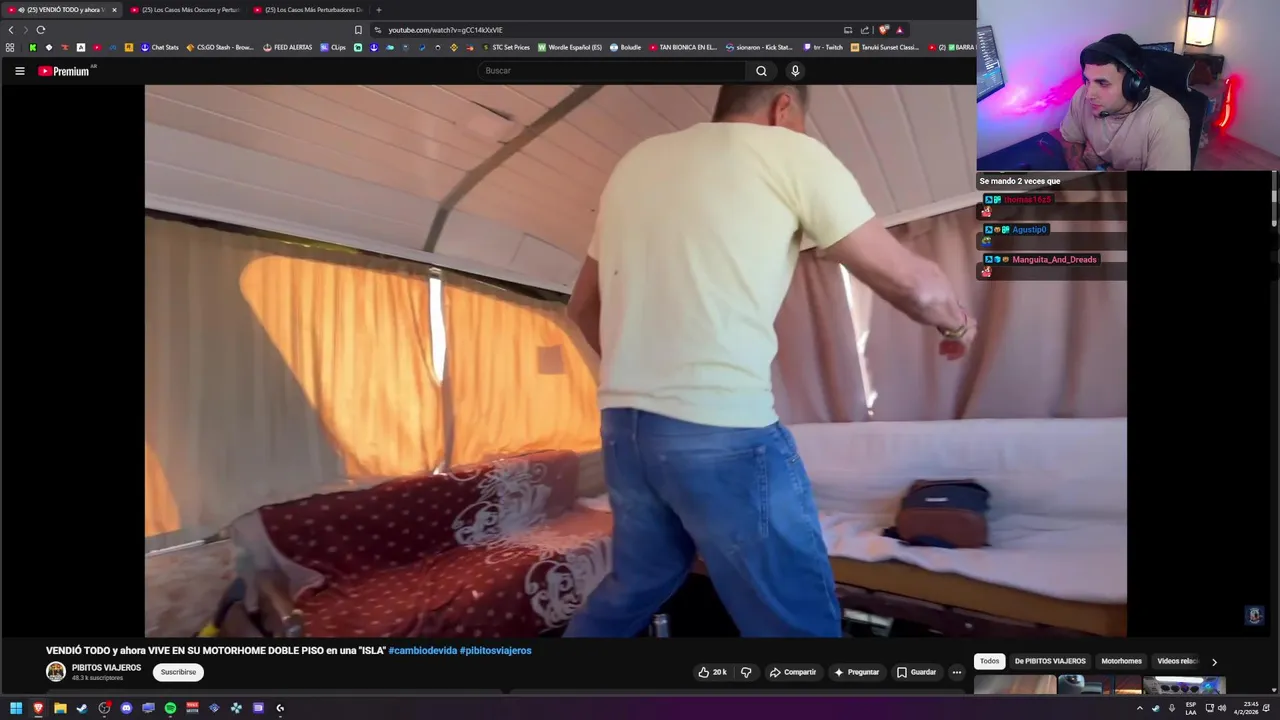Open the 'FEED ALERTAS' bookmark

tap(287, 47)
